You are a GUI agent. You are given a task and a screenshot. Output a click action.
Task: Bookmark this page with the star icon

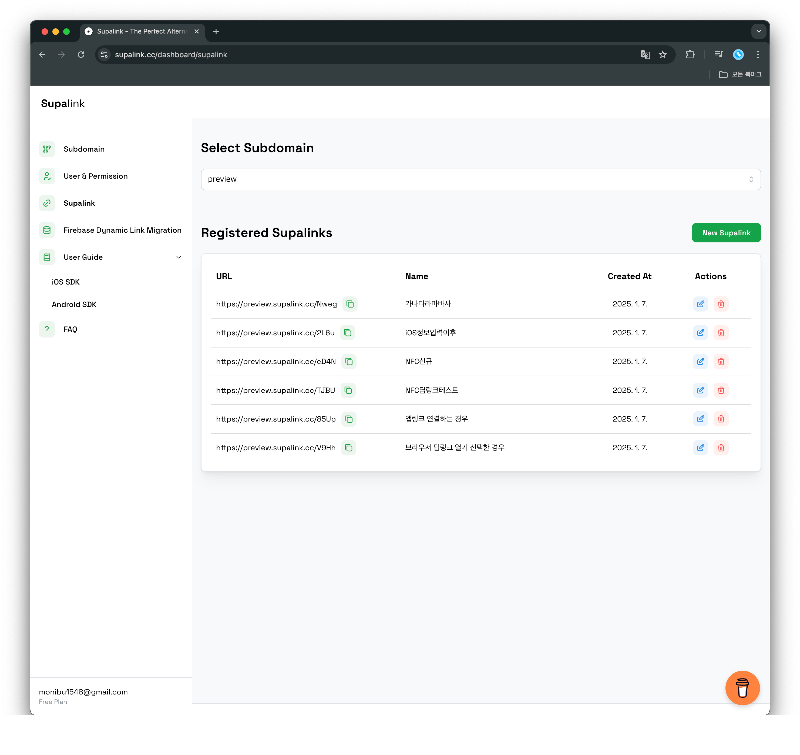tap(663, 55)
